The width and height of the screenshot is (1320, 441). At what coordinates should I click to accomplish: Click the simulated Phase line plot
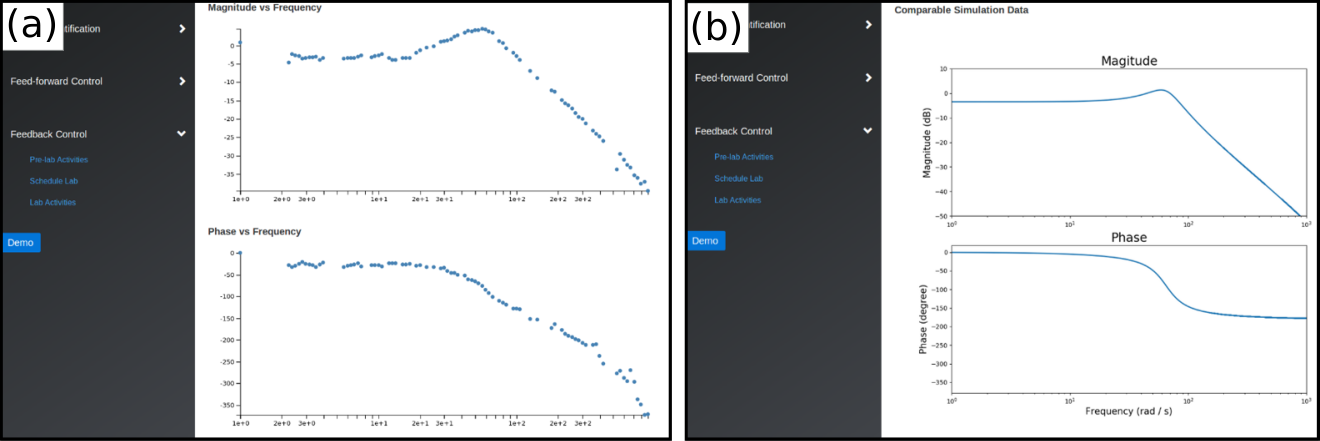tap(1129, 320)
